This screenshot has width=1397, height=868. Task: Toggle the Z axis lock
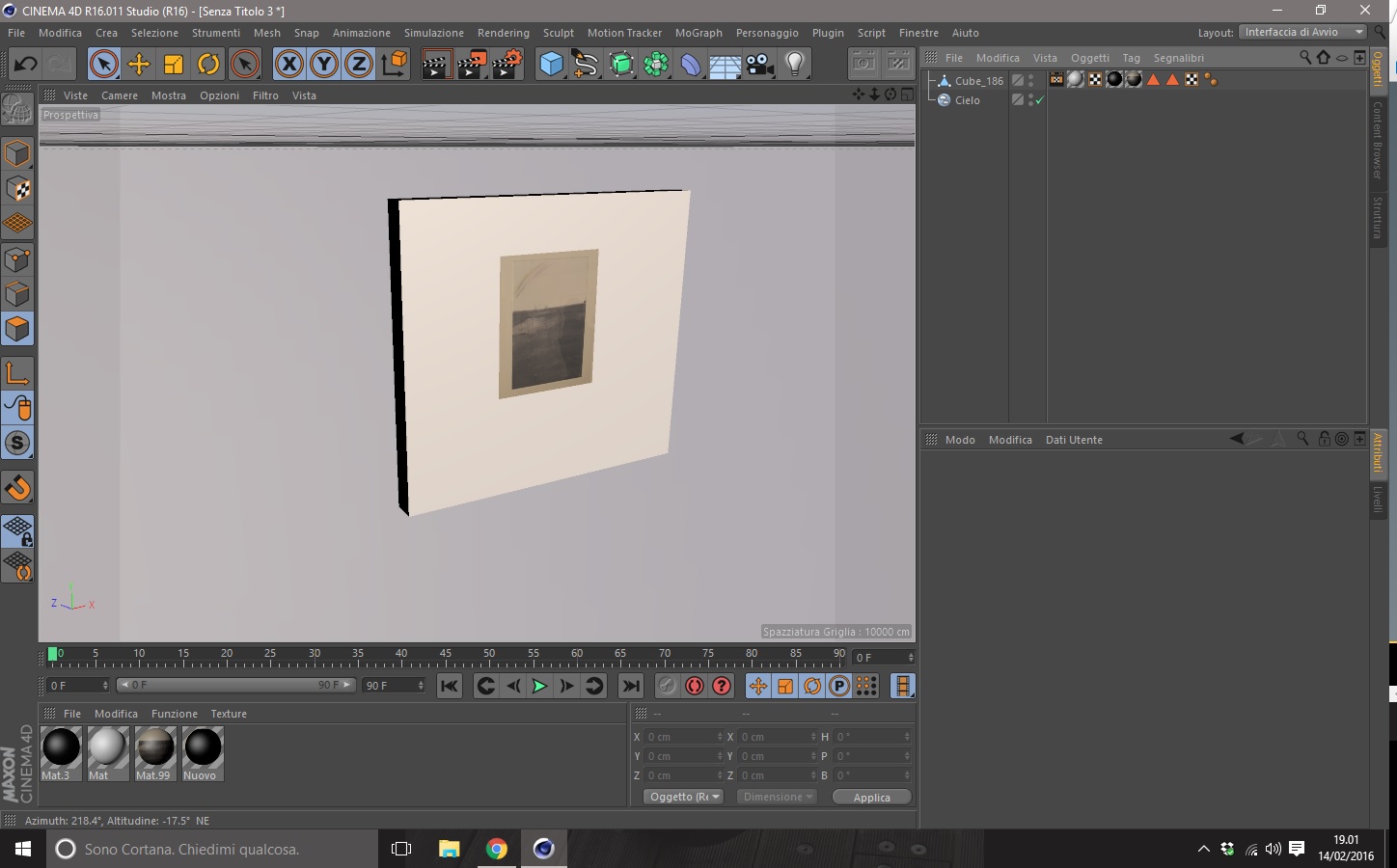click(x=358, y=65)
